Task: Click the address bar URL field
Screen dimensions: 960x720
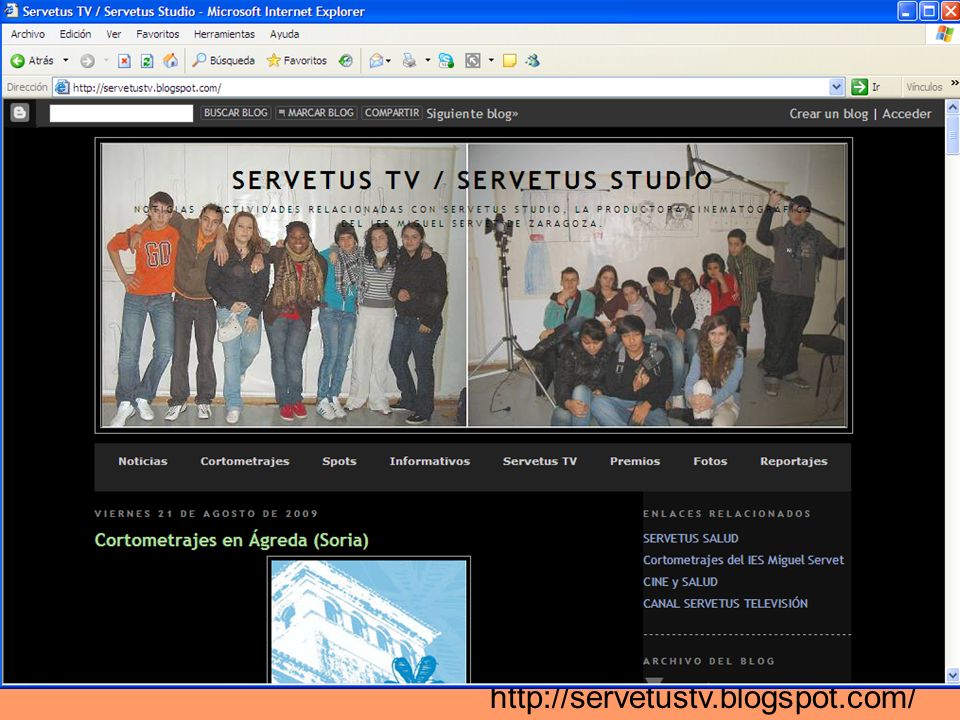Action: click(x=450, y=88)
